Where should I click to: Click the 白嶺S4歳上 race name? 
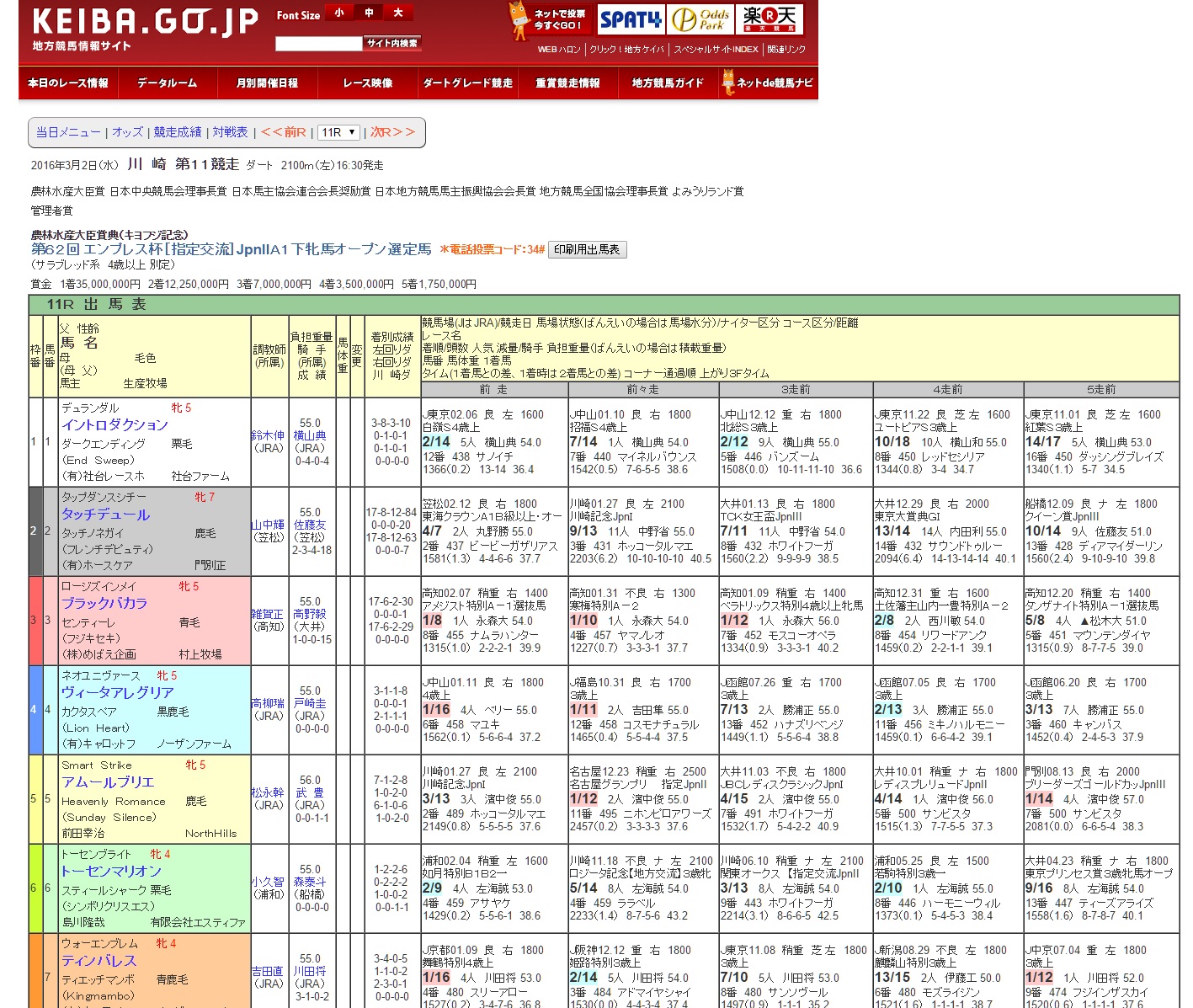pos(450,428)
